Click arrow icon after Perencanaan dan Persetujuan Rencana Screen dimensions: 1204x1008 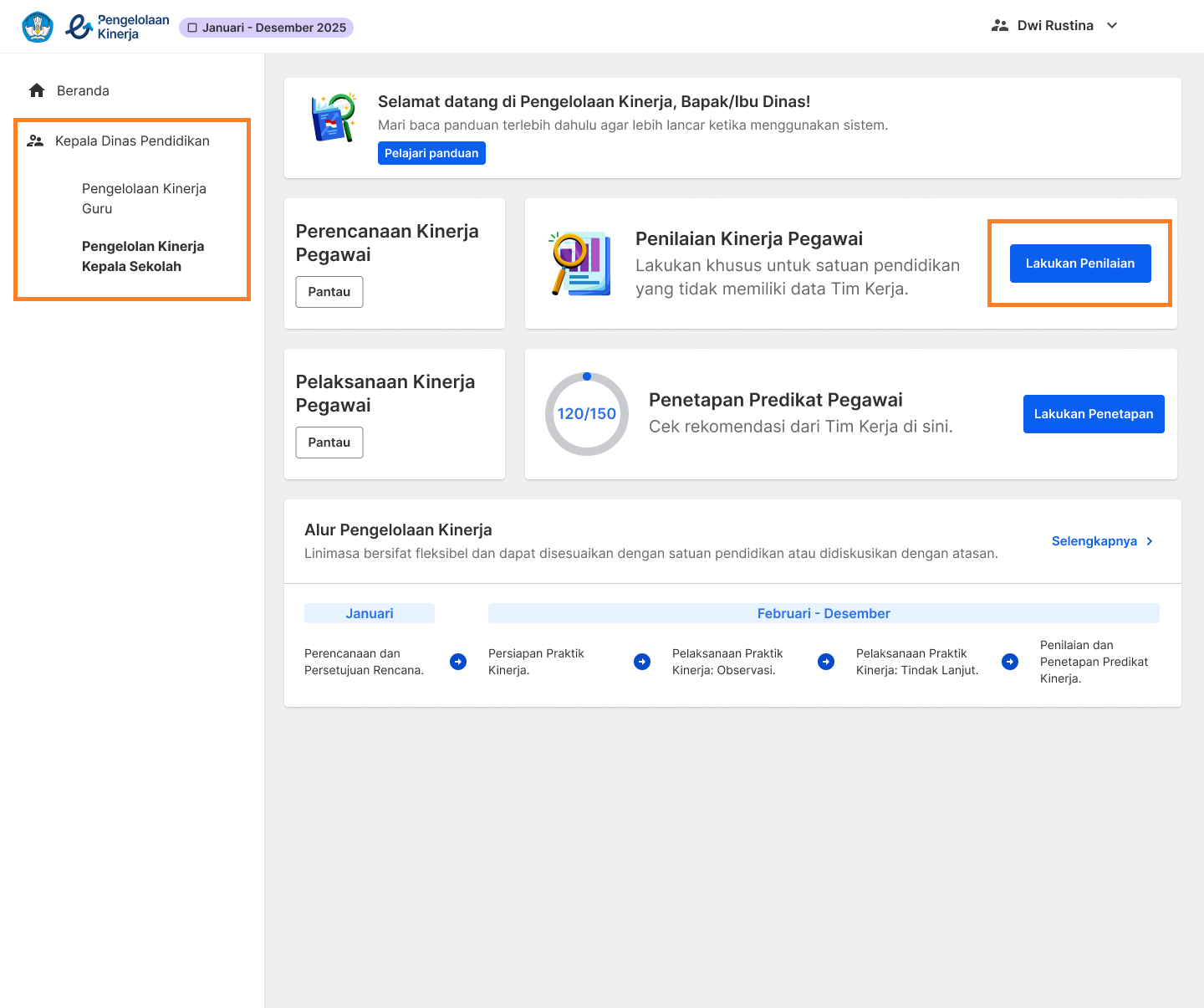tap(458, 662)
